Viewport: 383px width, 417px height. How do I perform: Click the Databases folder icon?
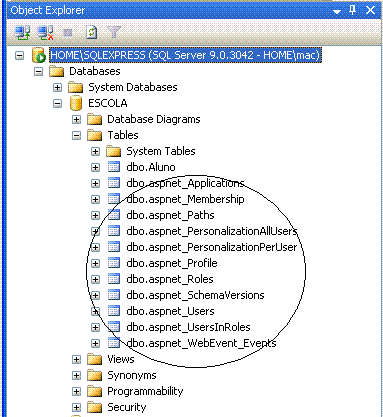(56, 71)
